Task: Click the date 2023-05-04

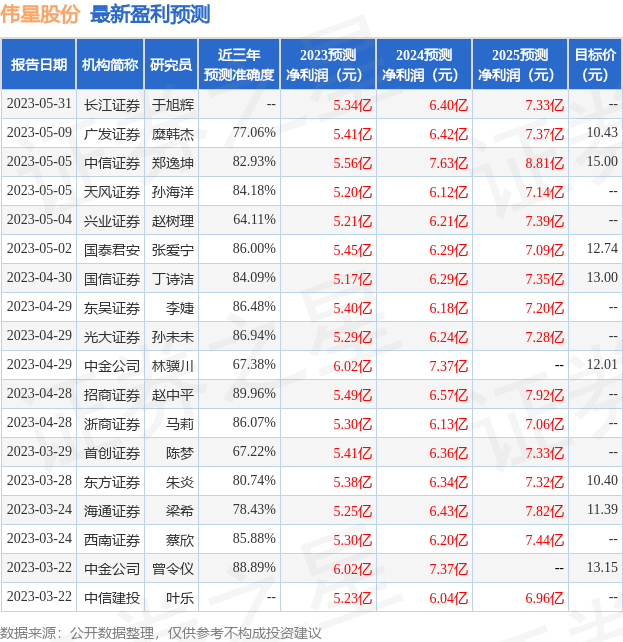Action: (x=39, y=220)
